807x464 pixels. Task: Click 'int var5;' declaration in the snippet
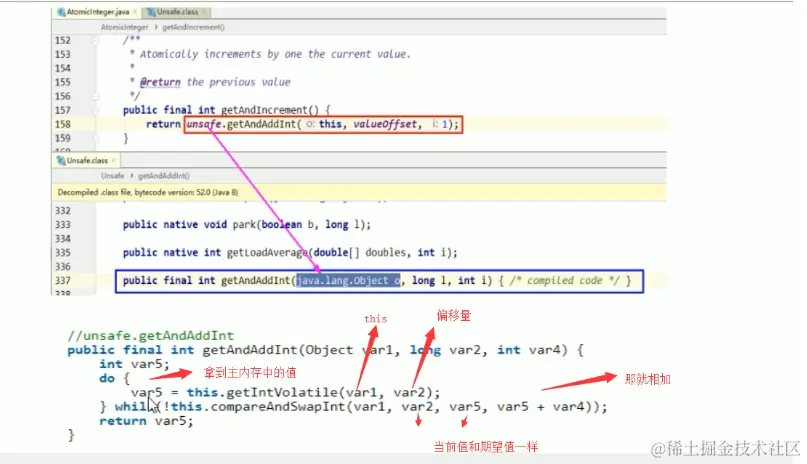pos(134,364)
